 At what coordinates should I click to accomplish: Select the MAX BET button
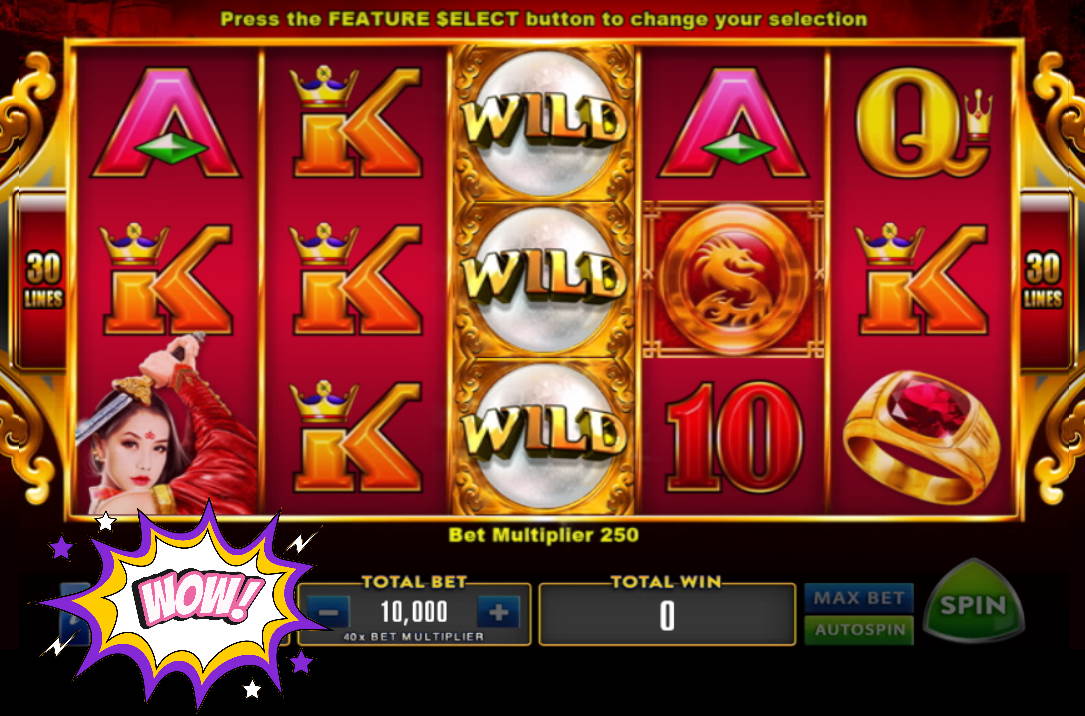(859, 598)
